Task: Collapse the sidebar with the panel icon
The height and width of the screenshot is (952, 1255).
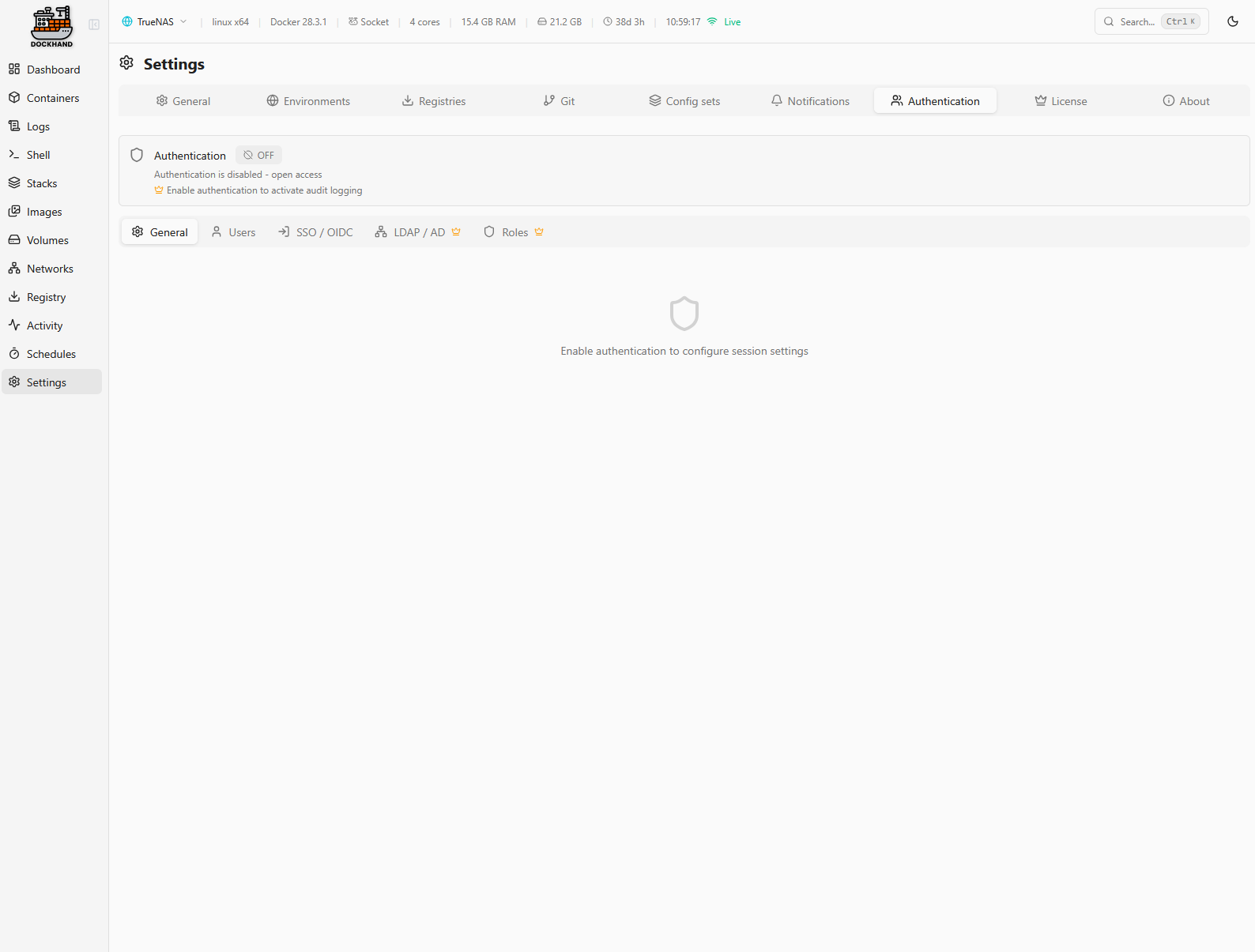Action: (x=94, y=24)
